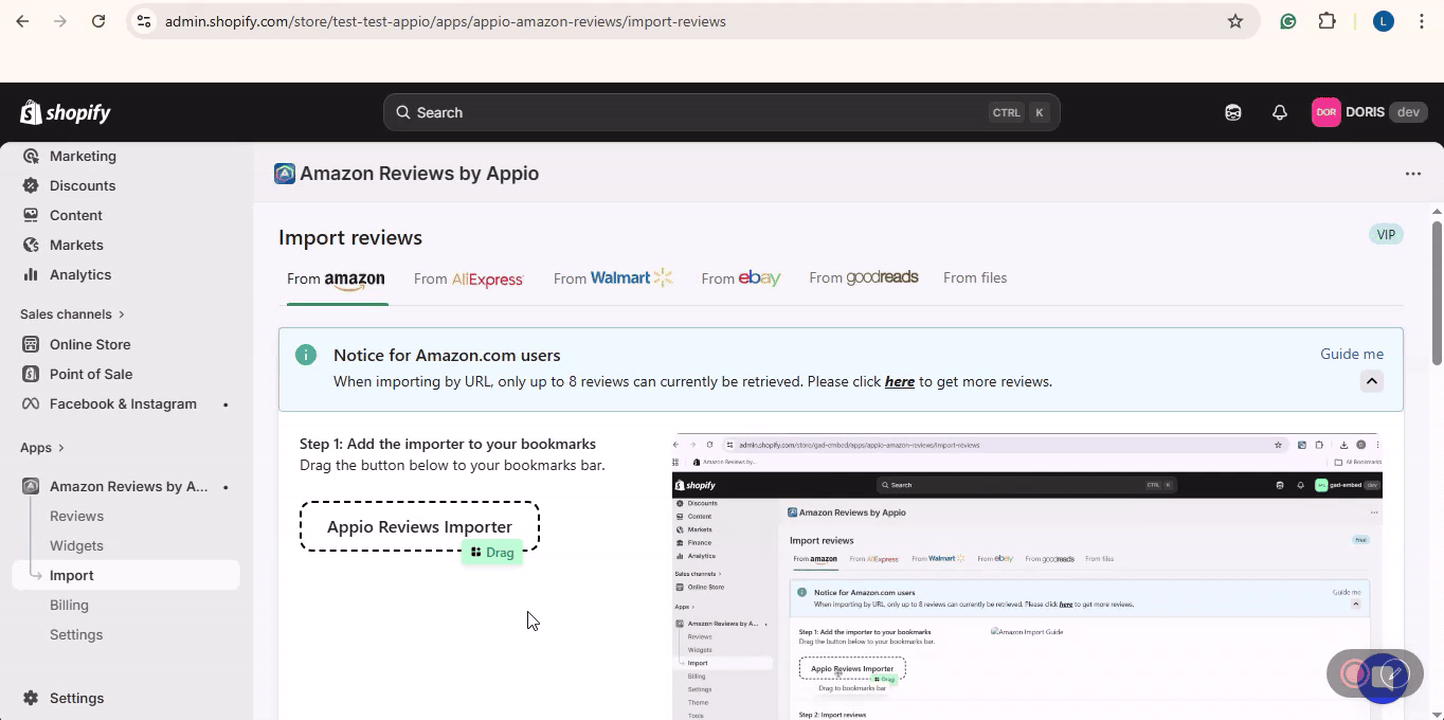1444x720 pixels.
Task: Click the VIP plan badge
Action: coord(1386,235)
